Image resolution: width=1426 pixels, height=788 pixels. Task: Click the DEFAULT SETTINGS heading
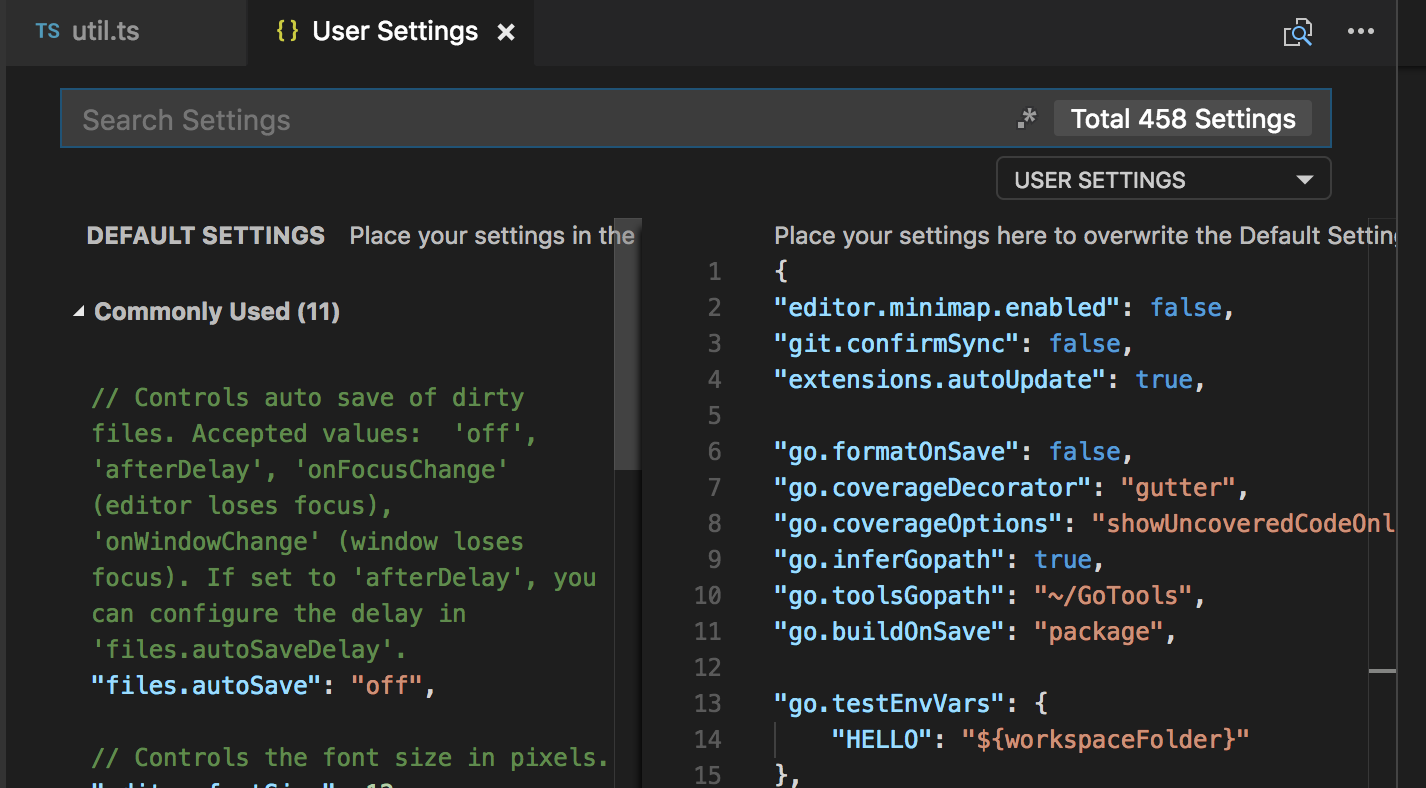coord(206,236)
